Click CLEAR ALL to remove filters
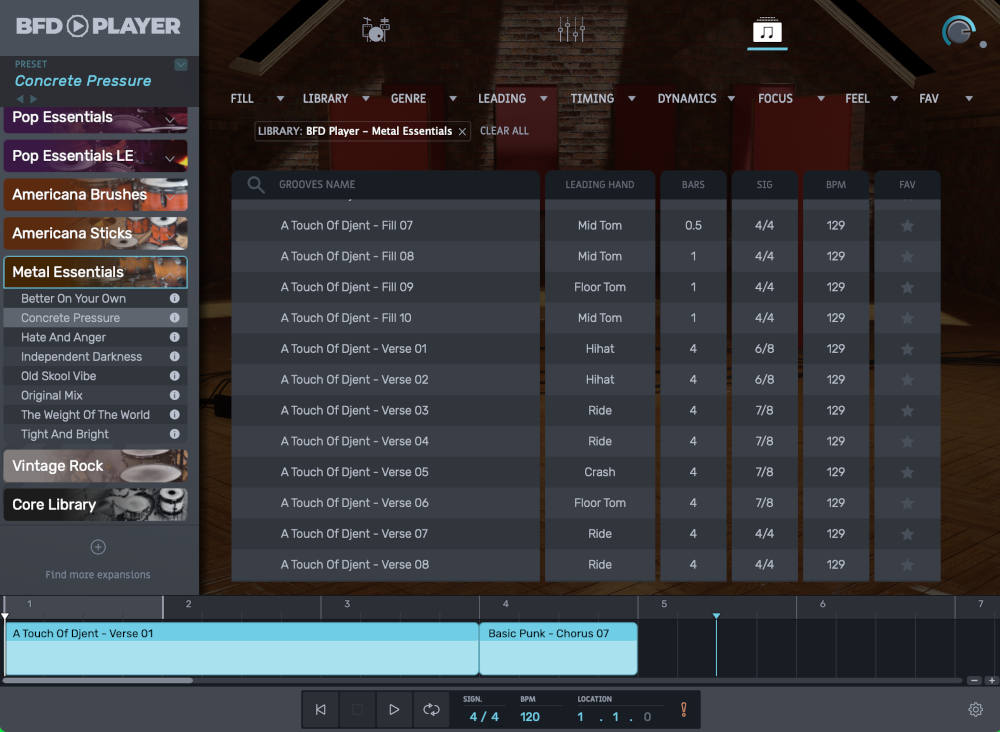 (504, 130)
